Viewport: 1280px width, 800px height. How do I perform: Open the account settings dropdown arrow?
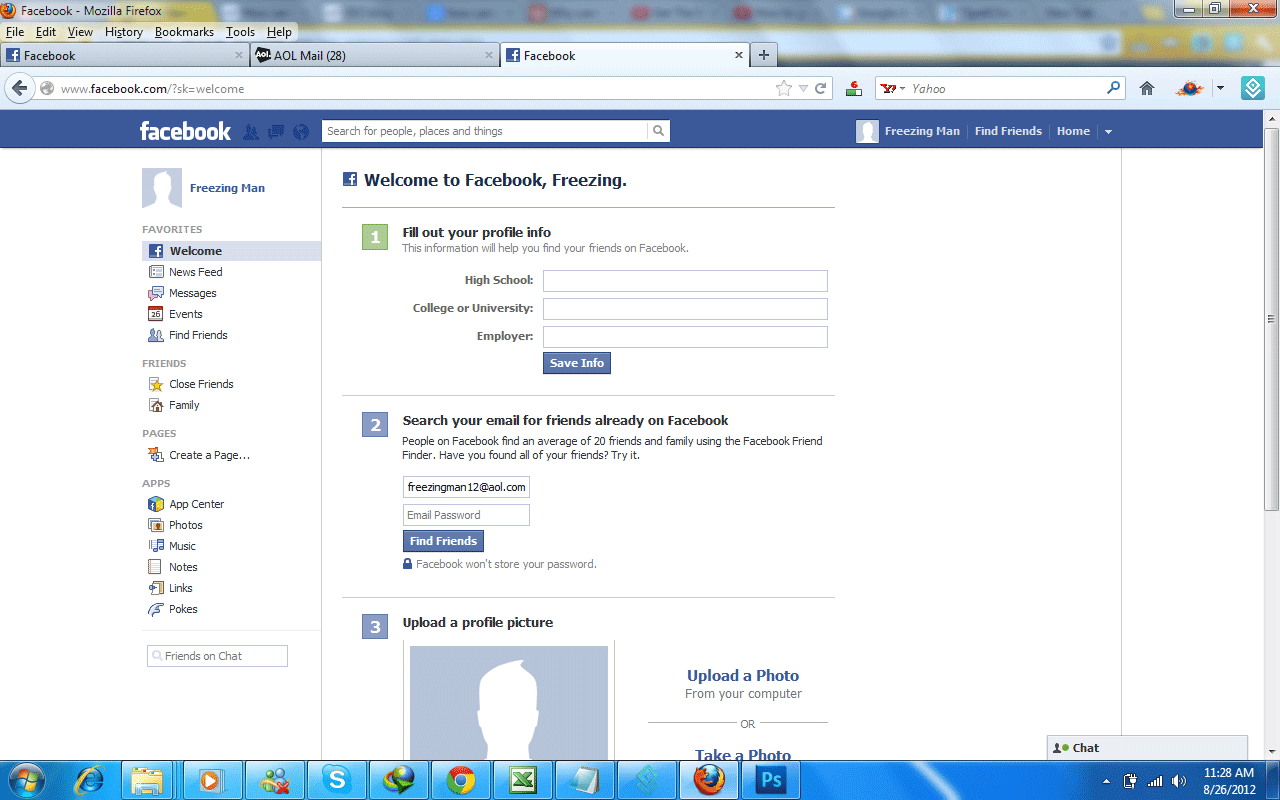tap(1108, 131)
